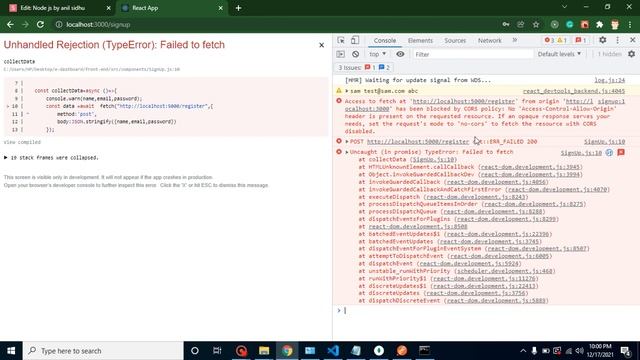Click the share page icon
This screenshot has height=360, width=640.
click(520, 24)
